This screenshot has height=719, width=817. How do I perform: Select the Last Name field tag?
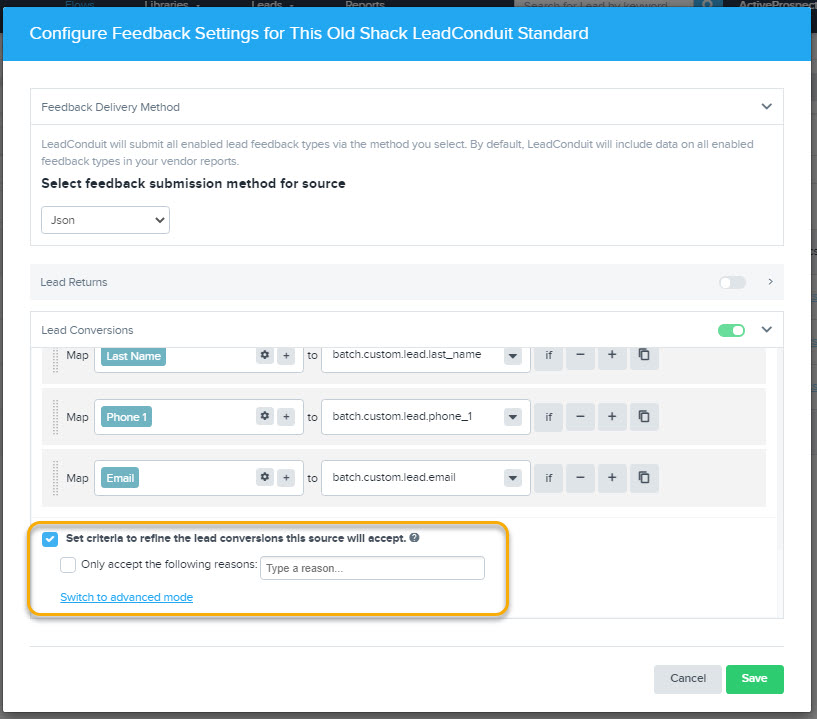[133, 356]
